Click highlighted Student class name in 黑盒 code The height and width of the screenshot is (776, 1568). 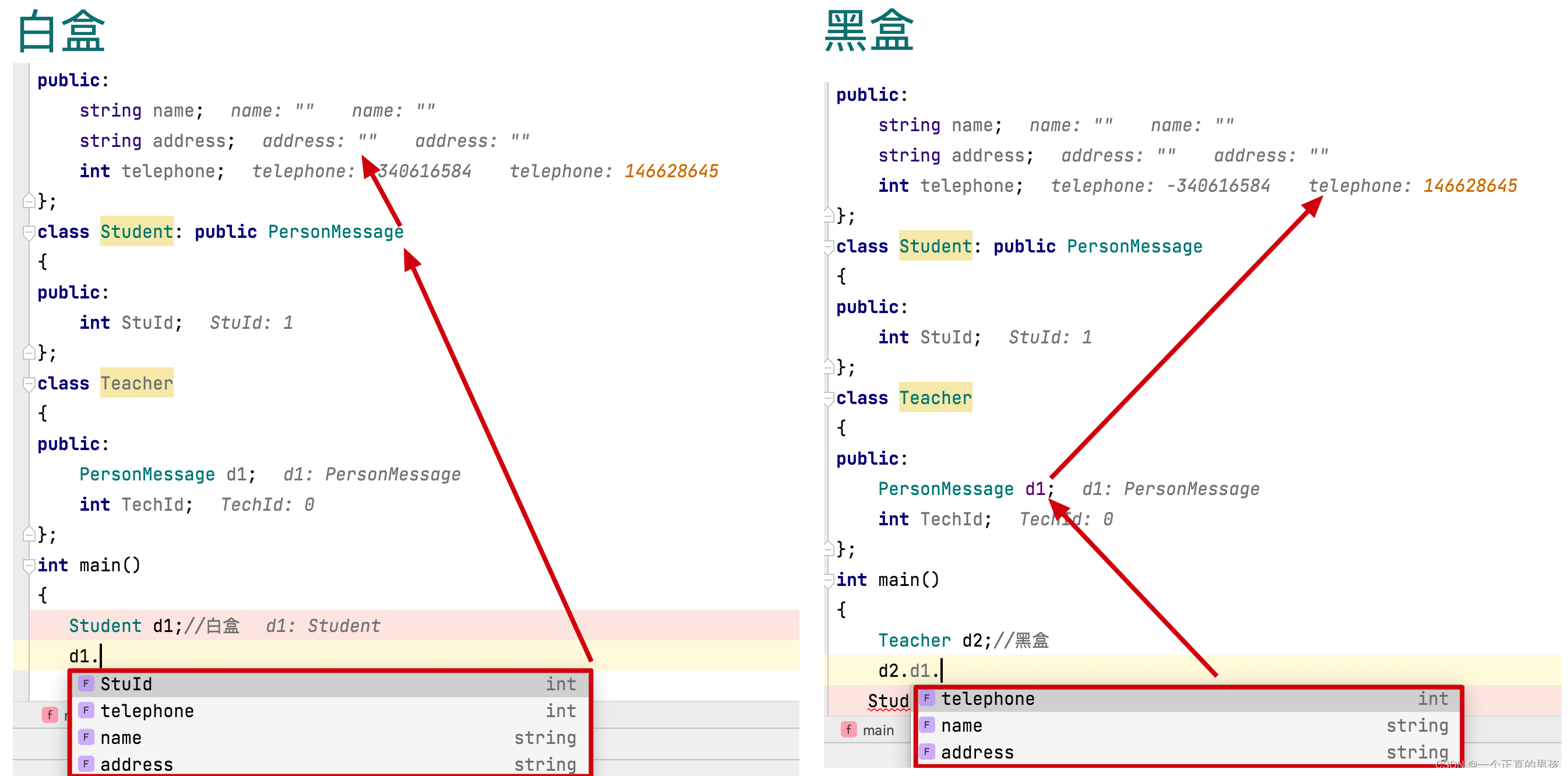click(935, 246)
